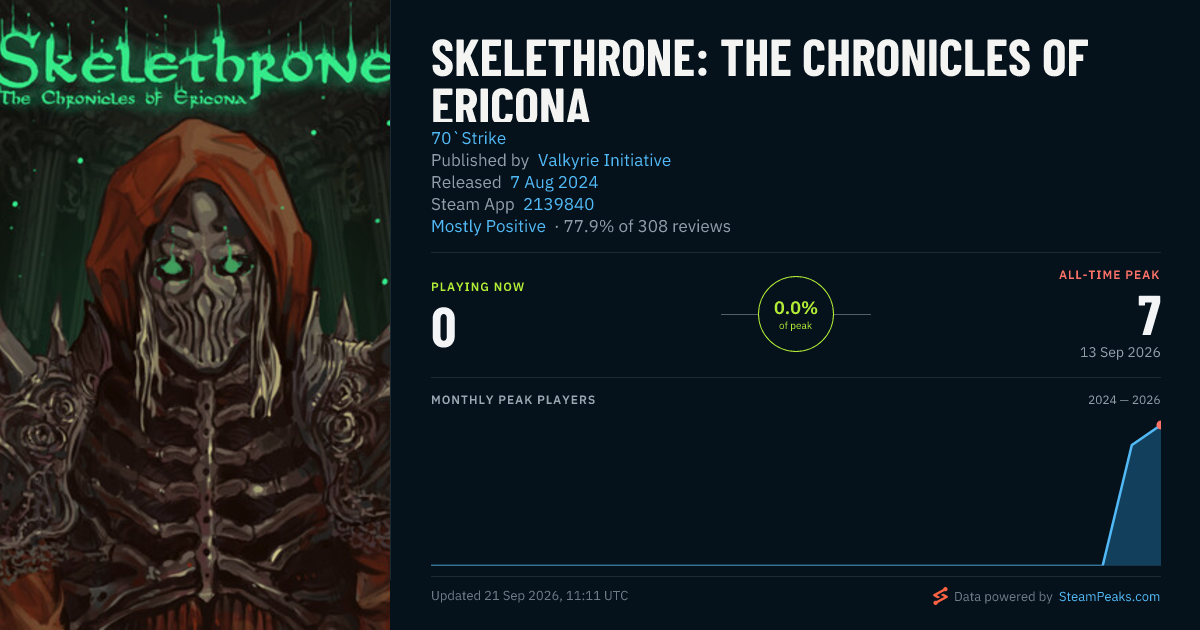Click the Monthly Peak Players label
1200x630 pixels.
pyautogui.click(x=513, y=400)
